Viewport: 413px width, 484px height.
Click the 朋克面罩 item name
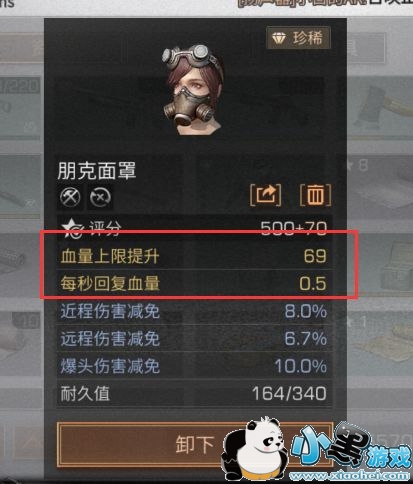[97, 171]
